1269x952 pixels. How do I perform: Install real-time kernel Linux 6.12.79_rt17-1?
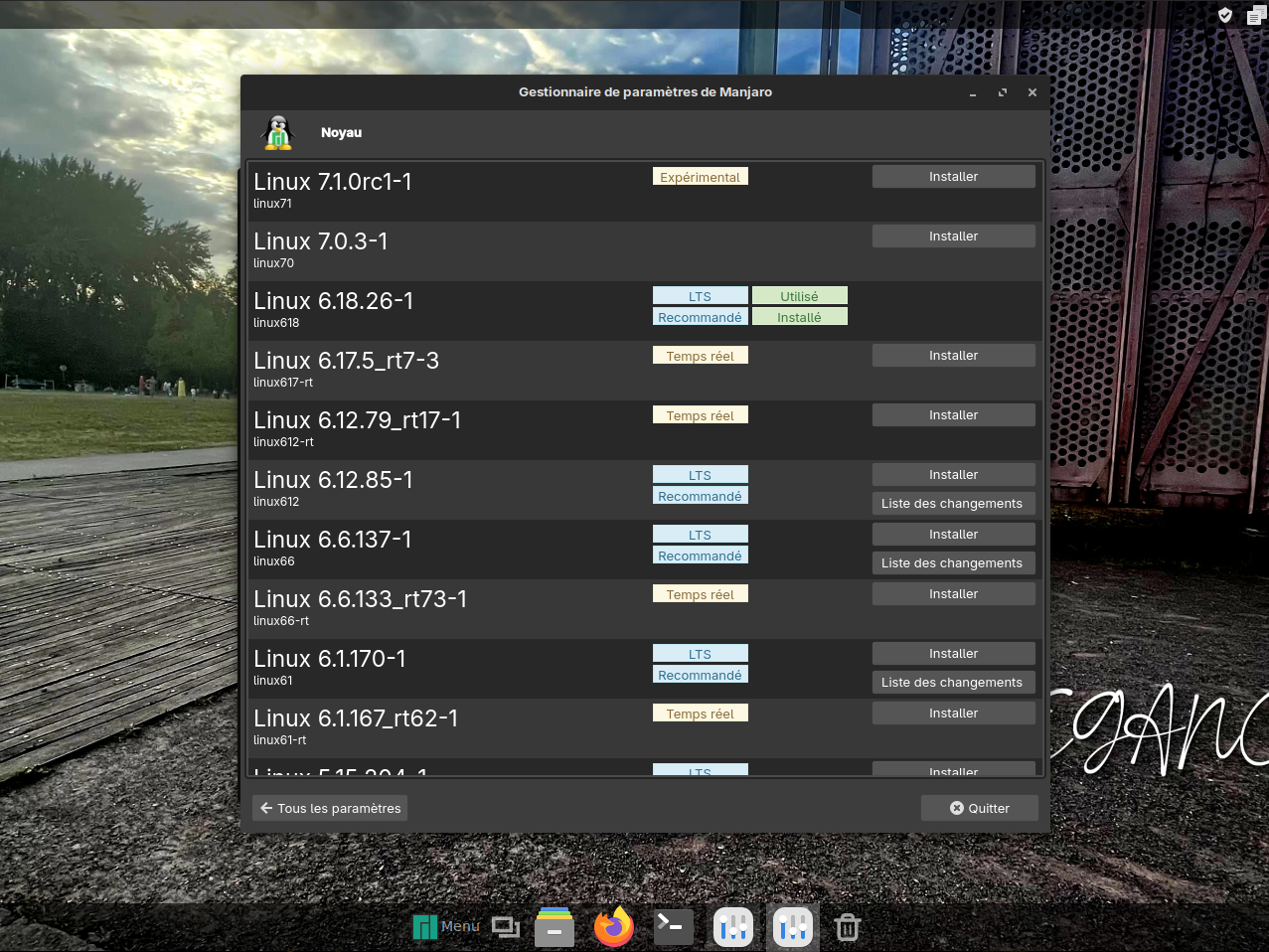(954, 415)
